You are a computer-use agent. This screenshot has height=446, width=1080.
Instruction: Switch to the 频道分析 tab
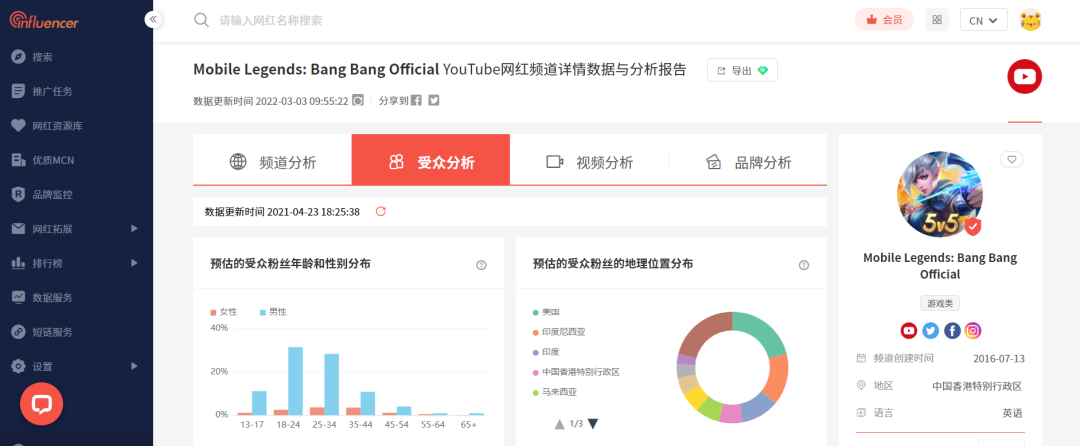click(273, 160)
